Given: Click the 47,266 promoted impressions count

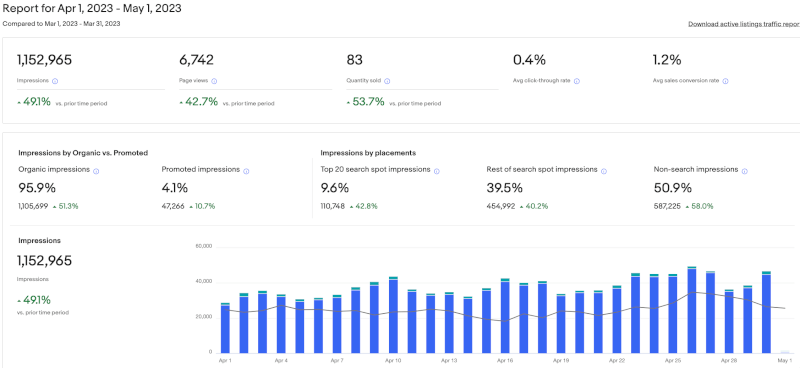Looking at the screenshot, I should pos(173,207).
